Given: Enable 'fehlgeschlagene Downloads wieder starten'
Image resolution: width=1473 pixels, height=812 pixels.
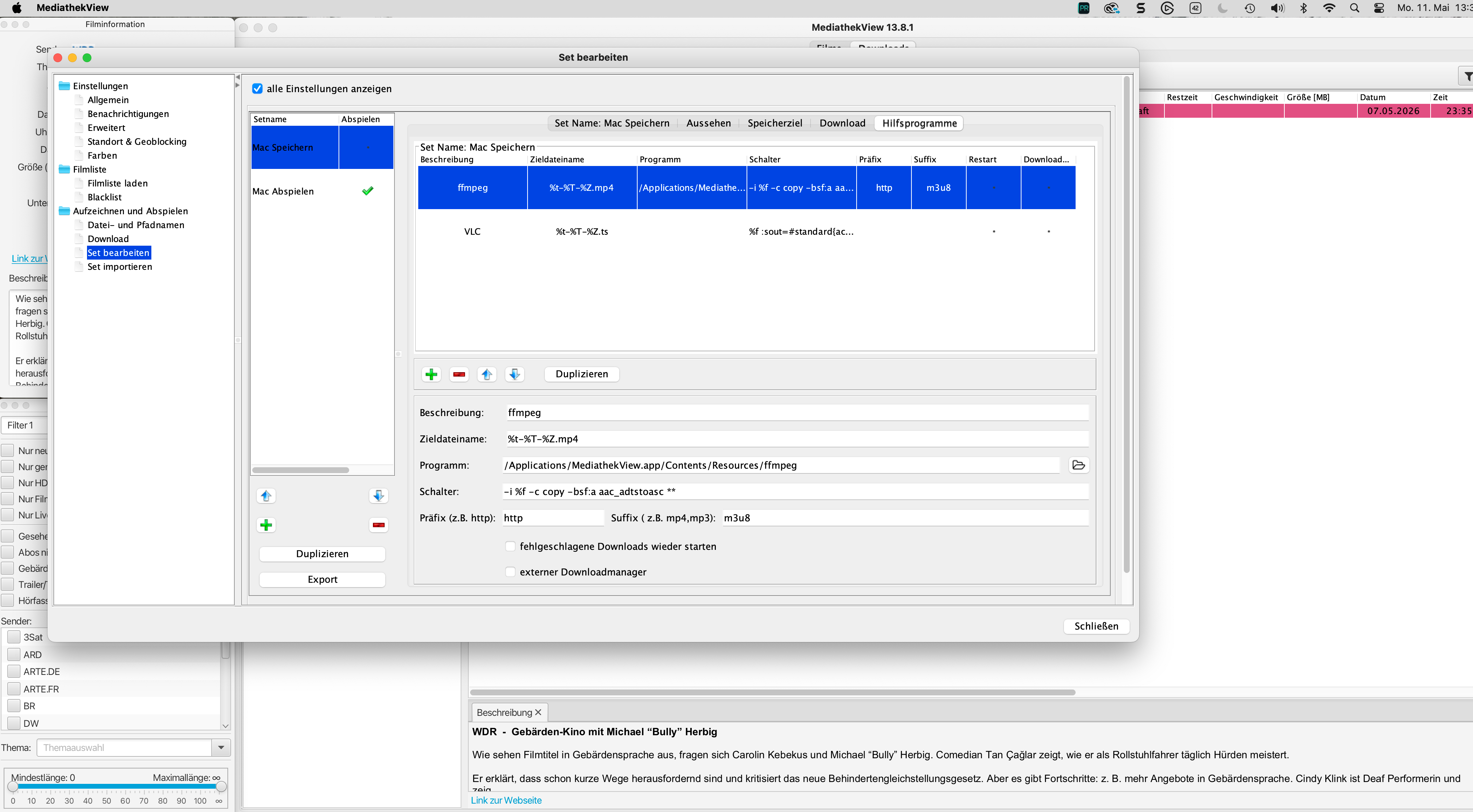Looking at the screenshot, I should tap(510, 546).
